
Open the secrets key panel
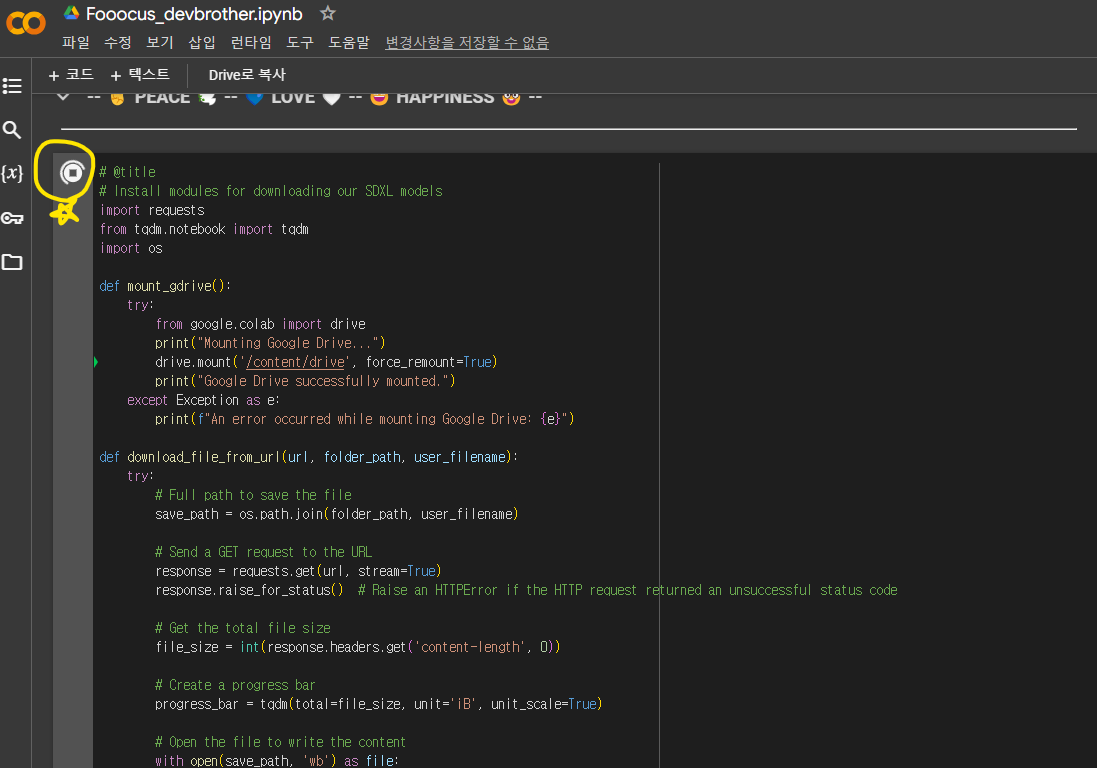pos(12,218)
